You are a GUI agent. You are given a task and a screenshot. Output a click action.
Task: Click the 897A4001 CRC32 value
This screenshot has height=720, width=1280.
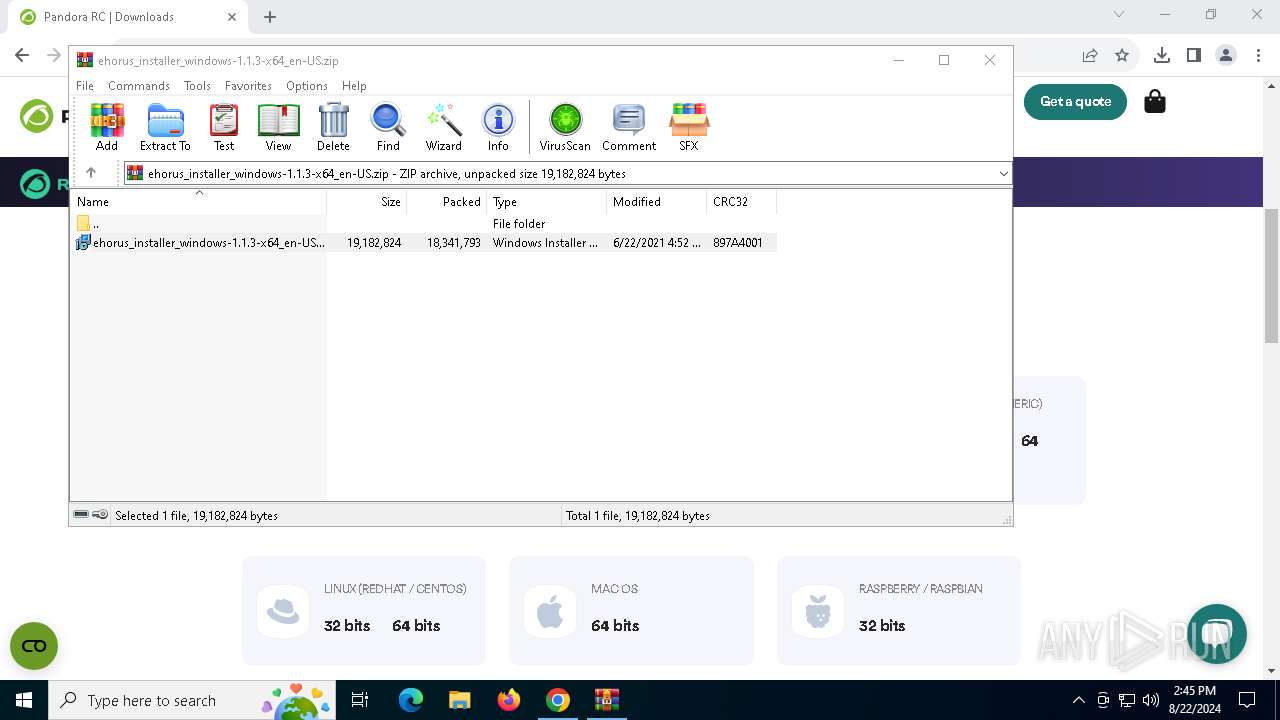738,243
